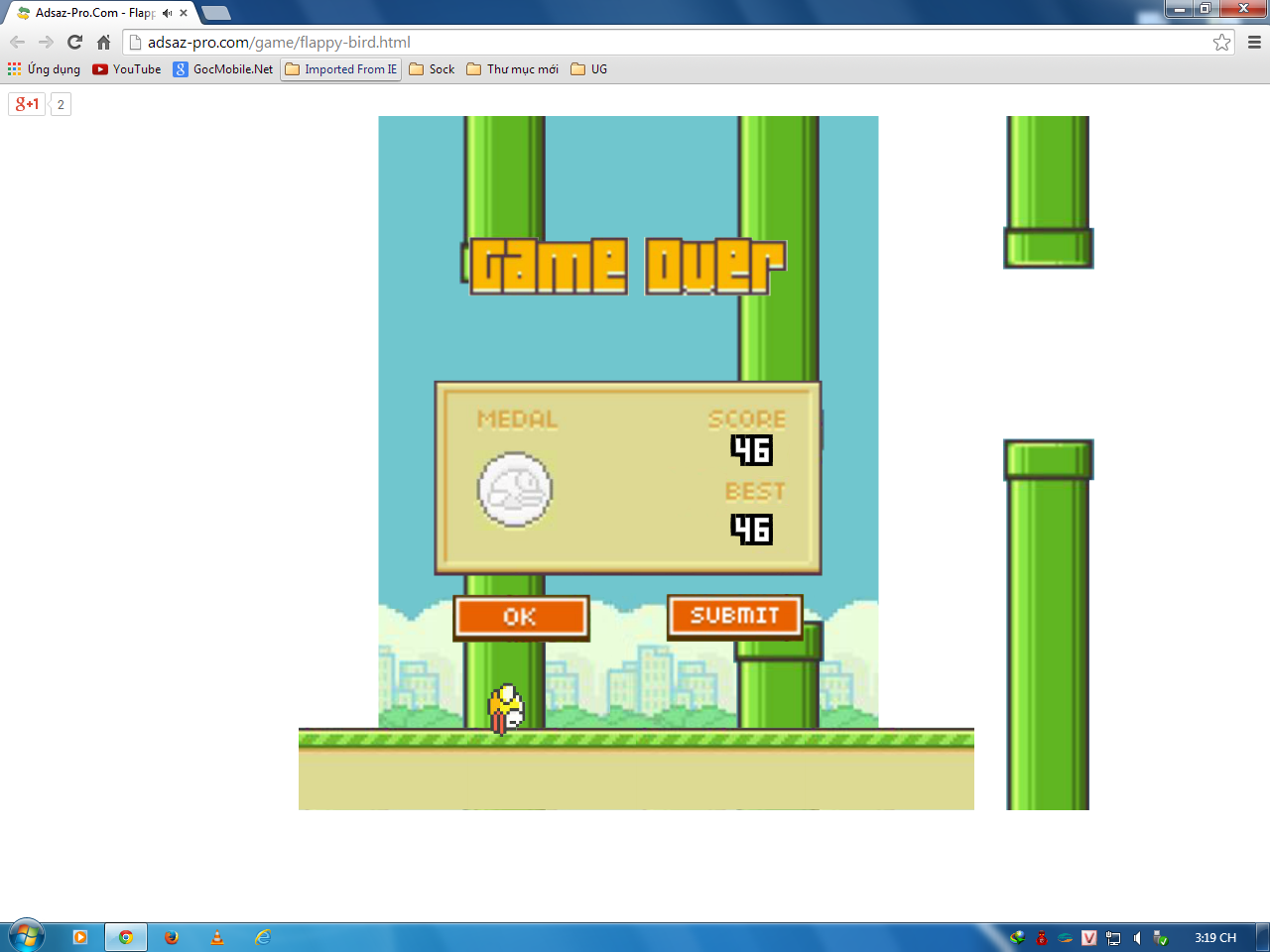The width and height of the screenshot is (1270, 952).
Task: Expand the Sock bookmark folder
Action: pos(432,69)
